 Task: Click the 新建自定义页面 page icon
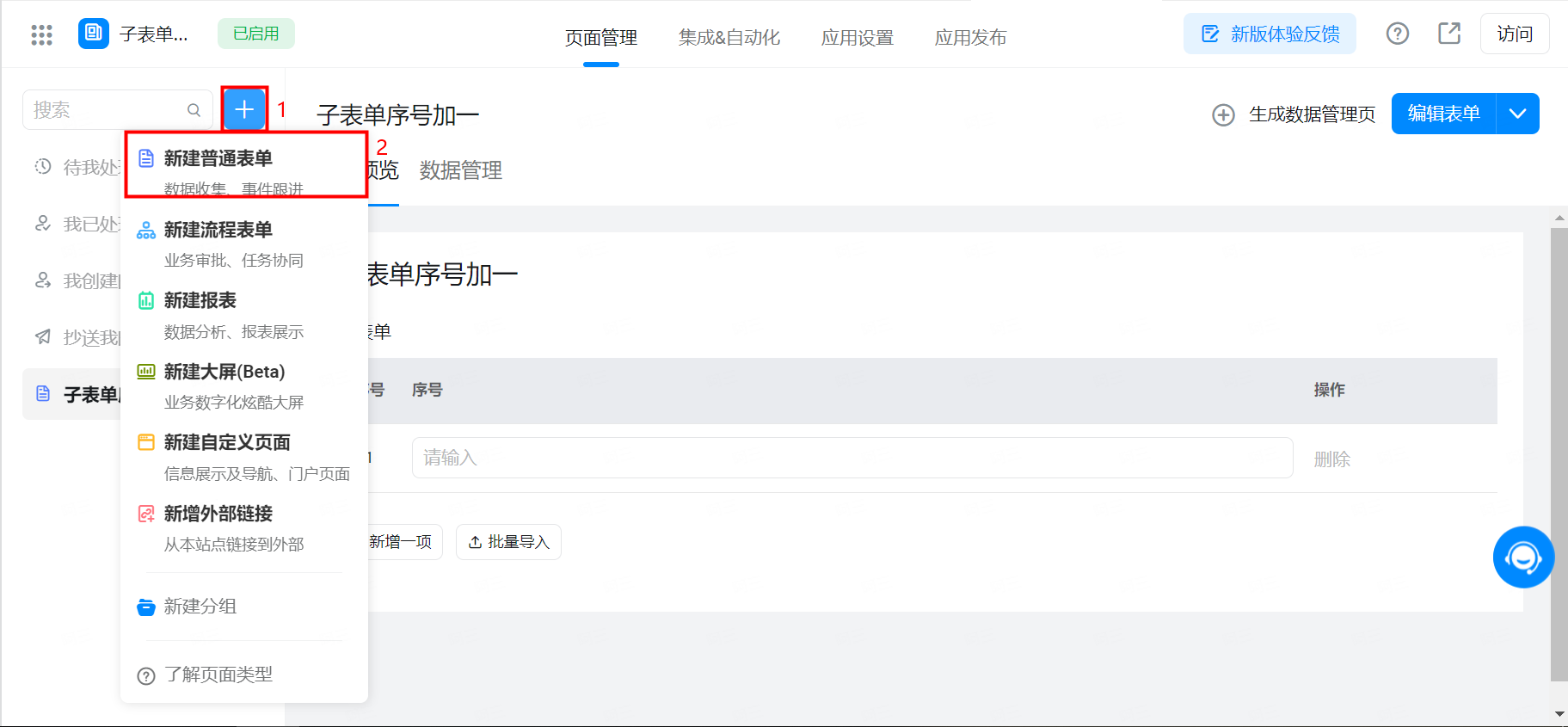(146, 442)
